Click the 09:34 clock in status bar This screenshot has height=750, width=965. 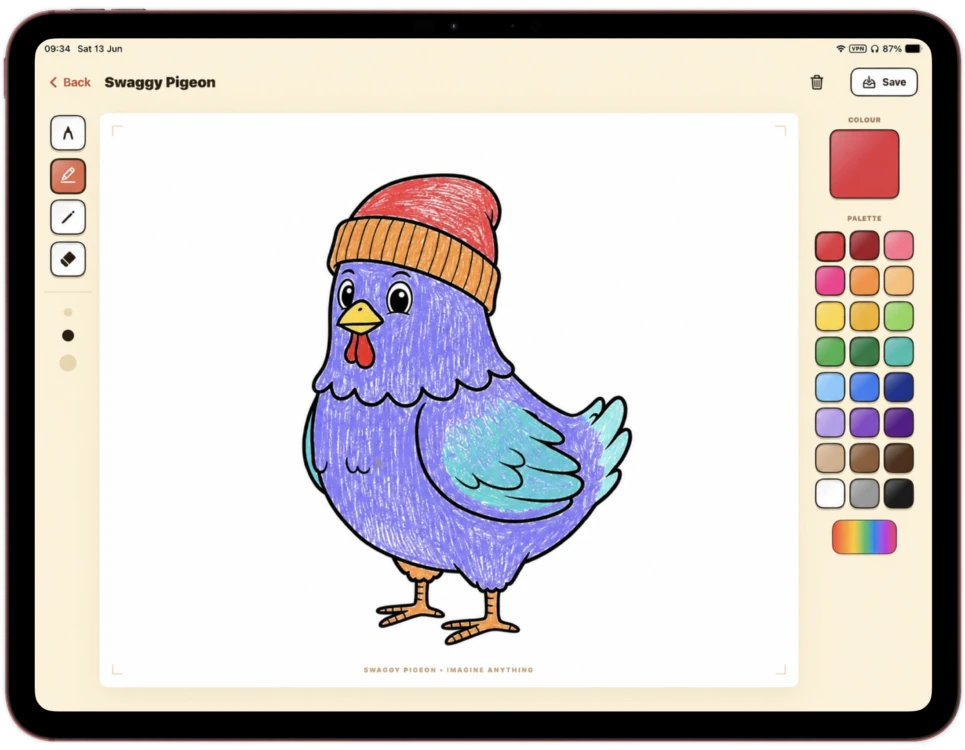tap(57, 49)
